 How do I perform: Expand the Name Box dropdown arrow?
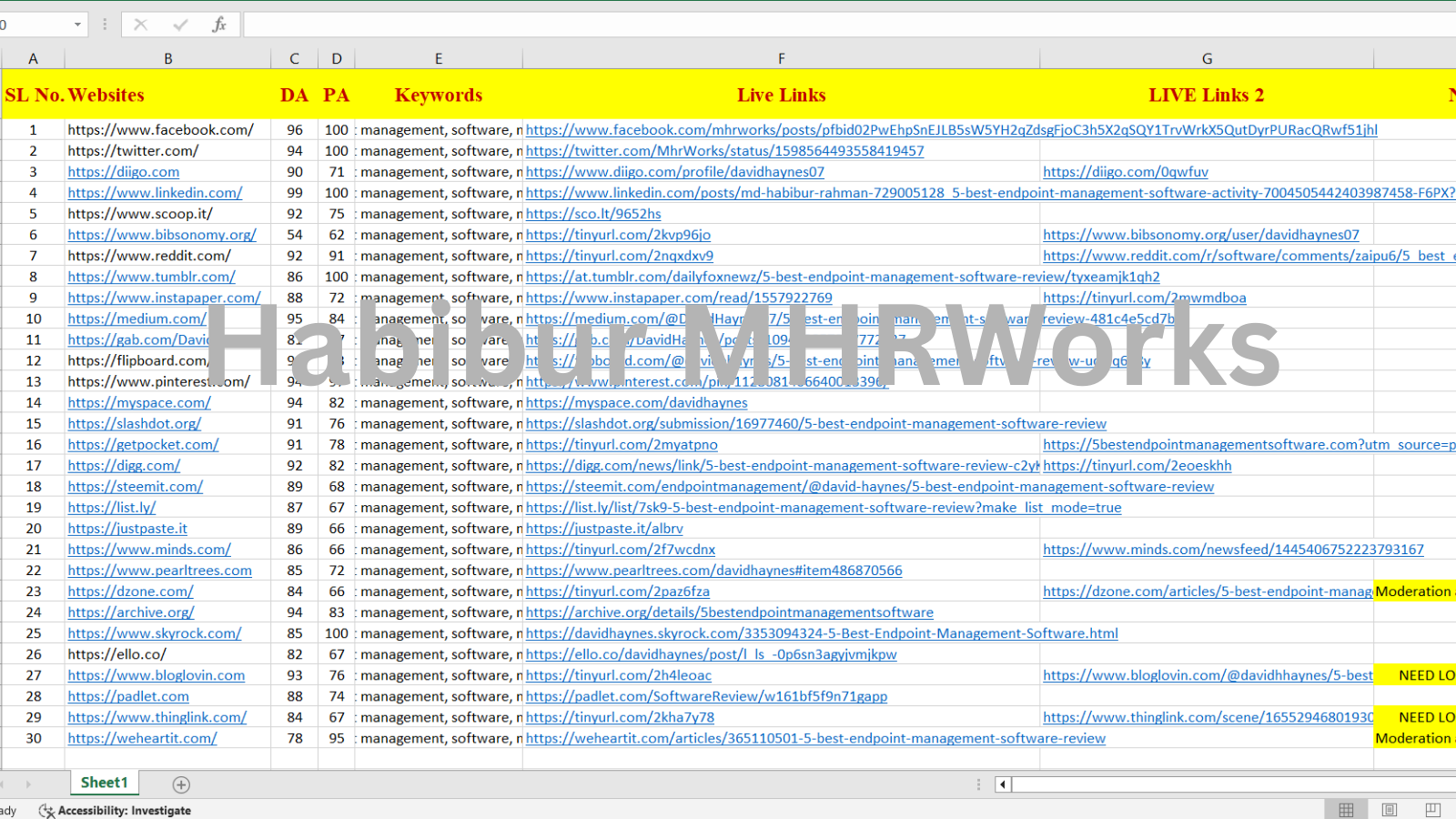(77, 25)
